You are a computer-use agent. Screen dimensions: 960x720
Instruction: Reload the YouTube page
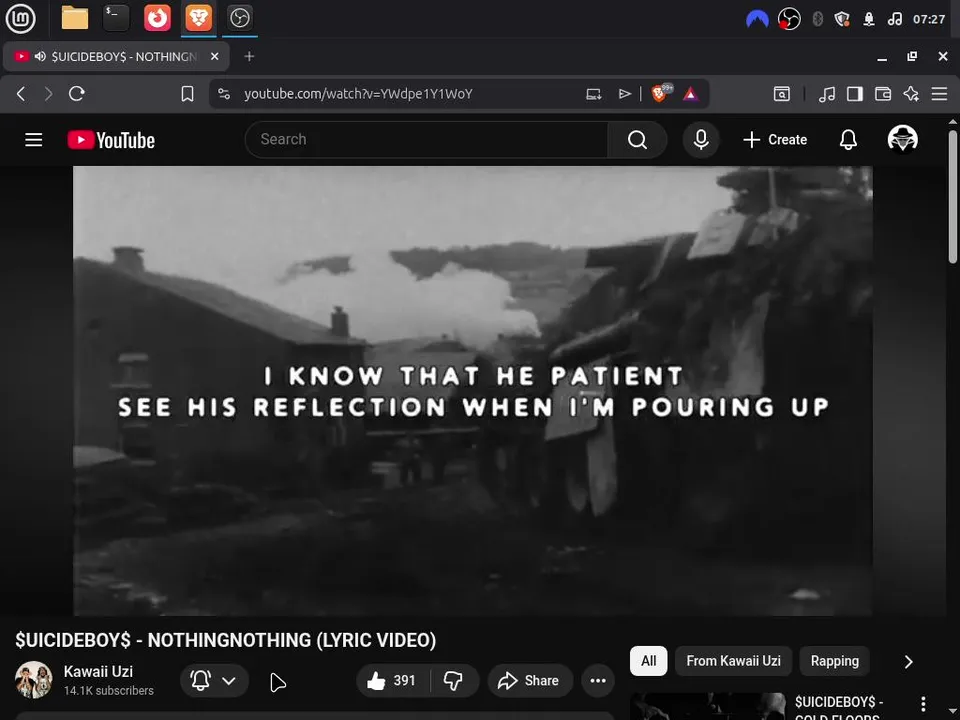coord(77,94)
